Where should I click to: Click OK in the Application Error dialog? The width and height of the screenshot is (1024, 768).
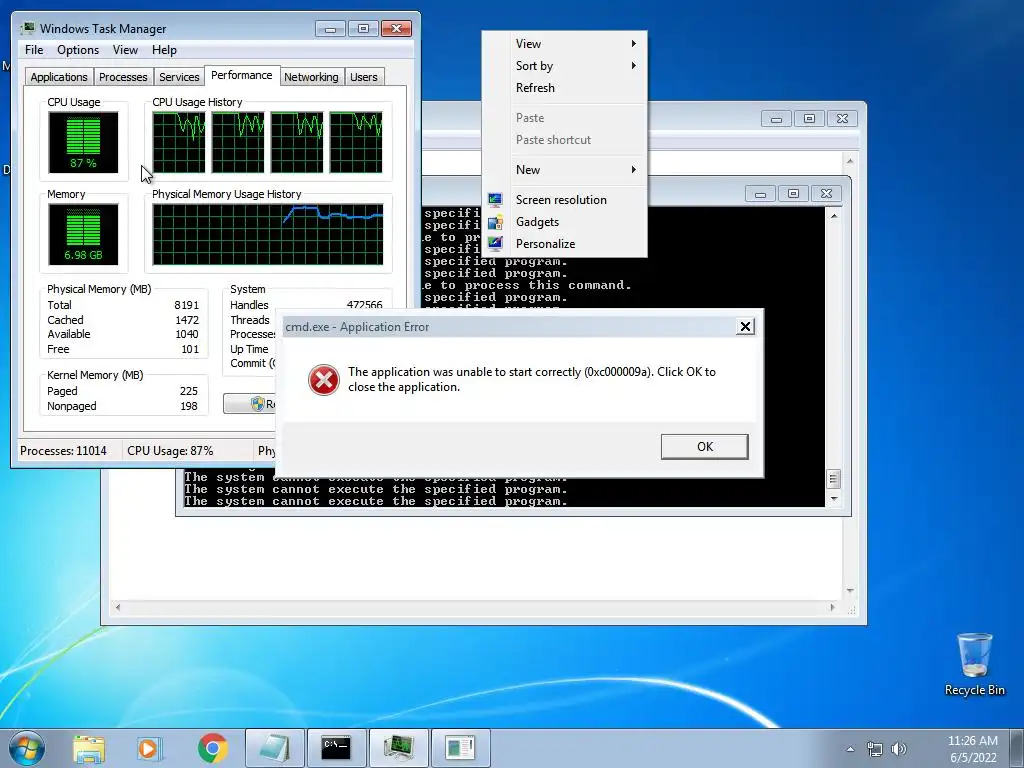(x=705, y=447)
